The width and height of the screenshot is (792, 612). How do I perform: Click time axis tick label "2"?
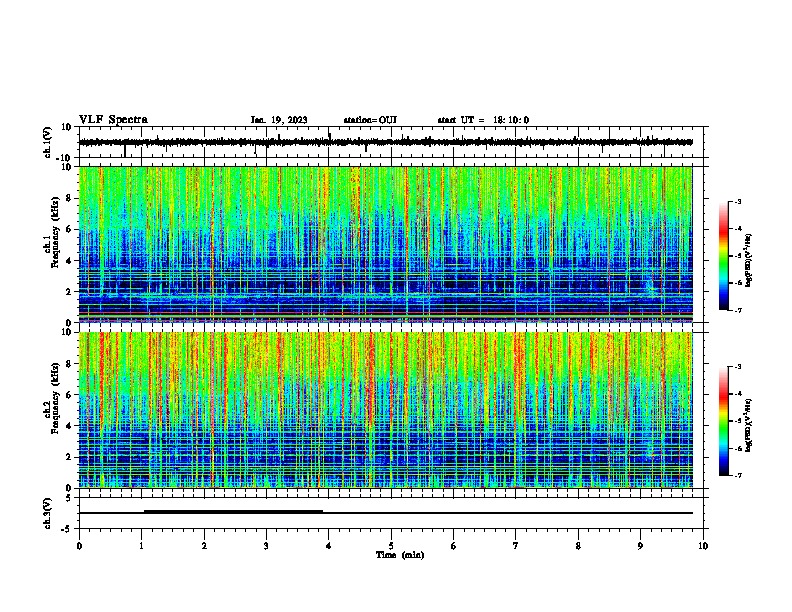(204, 546)
